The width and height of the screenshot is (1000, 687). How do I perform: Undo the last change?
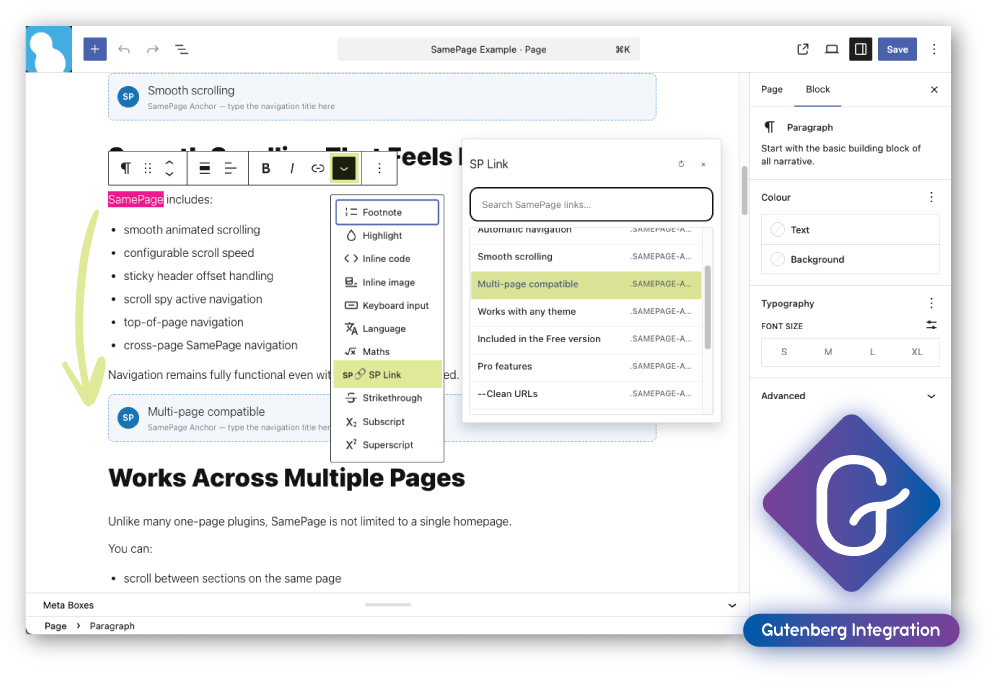point(124,49)
